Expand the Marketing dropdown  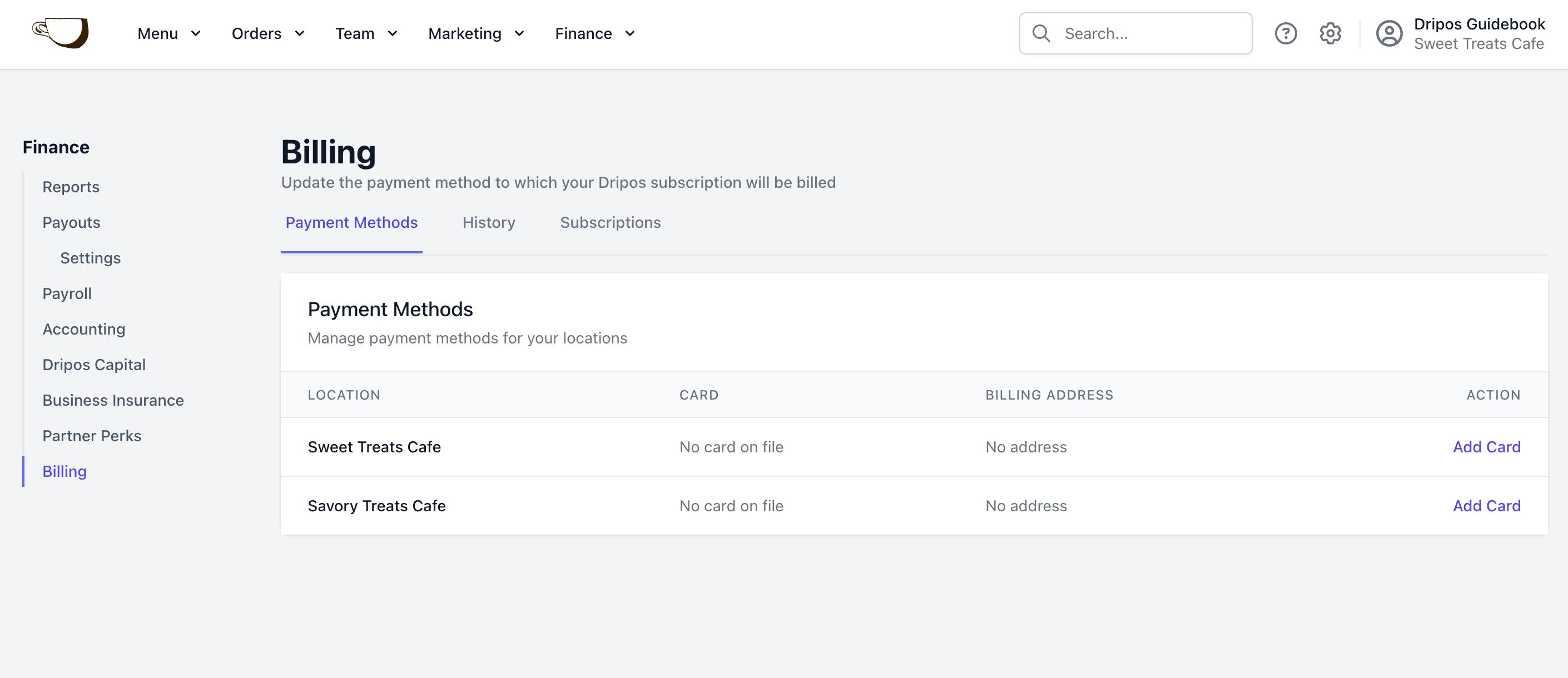click(x=476, y=33)
